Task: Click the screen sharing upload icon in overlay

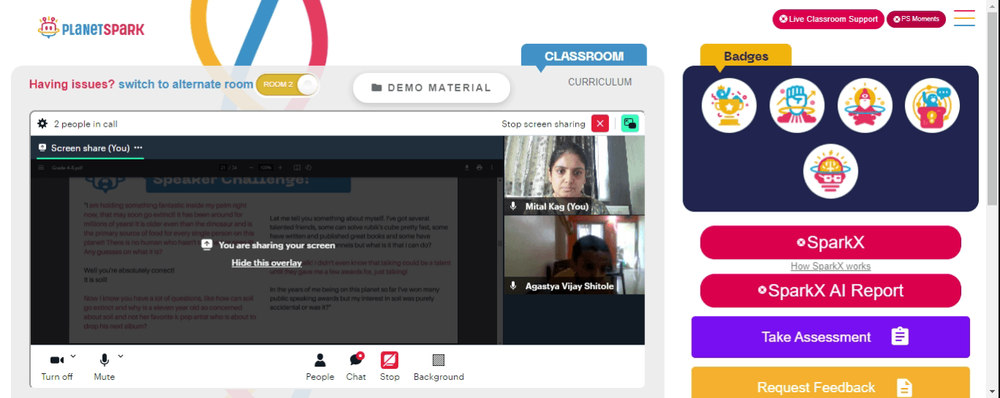Action: pyautogui.click(x=207, y=245)
